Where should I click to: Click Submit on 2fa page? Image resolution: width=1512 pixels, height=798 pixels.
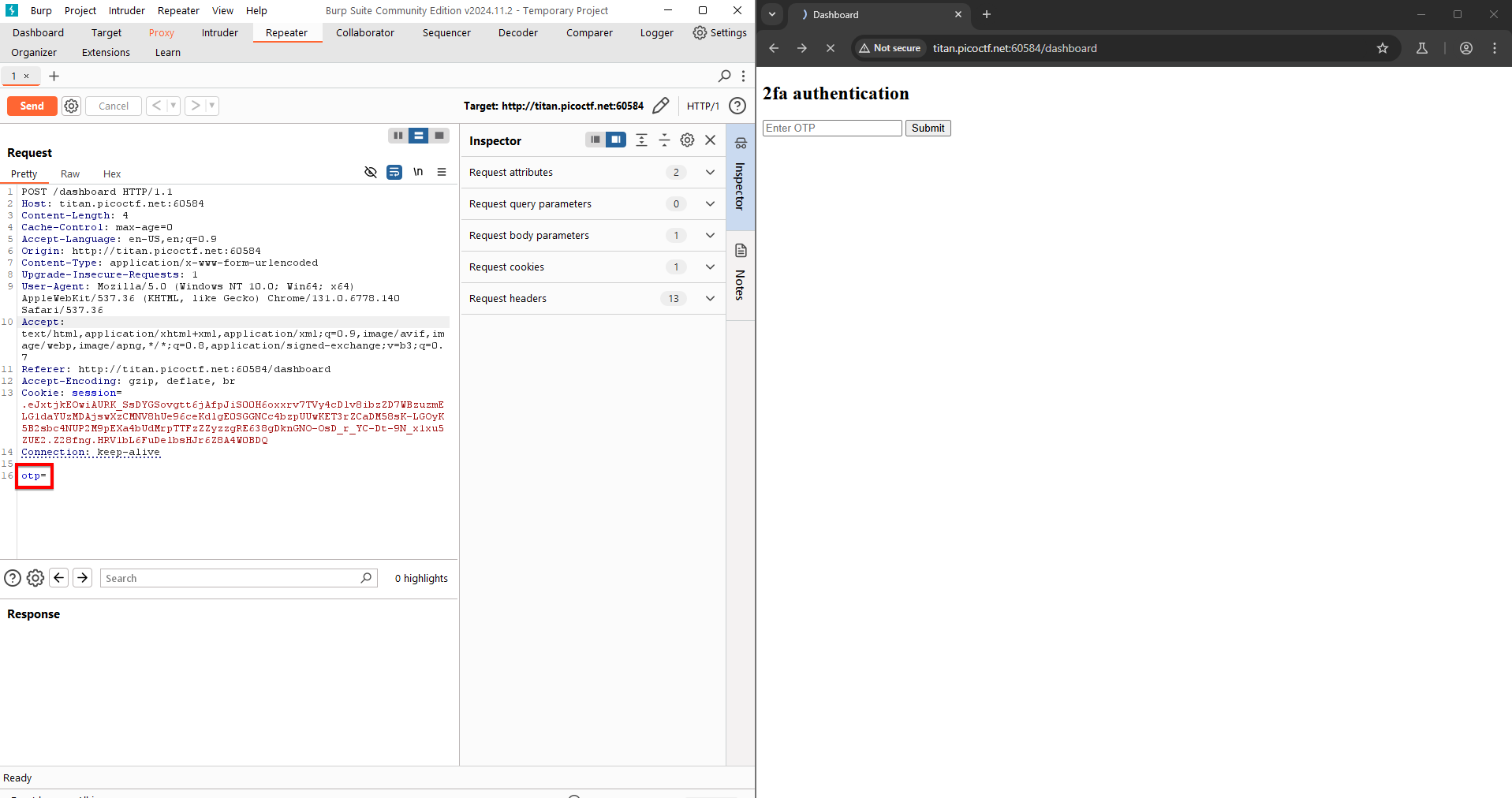(x=928, y=128)
